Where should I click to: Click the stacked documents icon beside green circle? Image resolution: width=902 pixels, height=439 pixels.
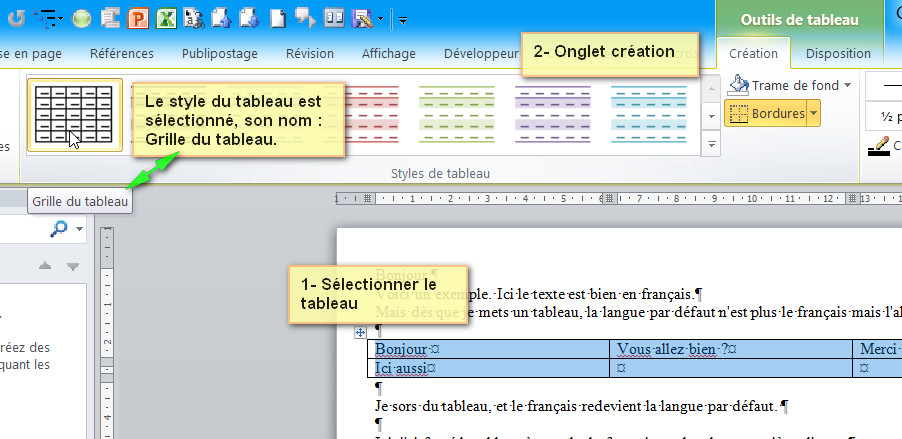point(110,18)
